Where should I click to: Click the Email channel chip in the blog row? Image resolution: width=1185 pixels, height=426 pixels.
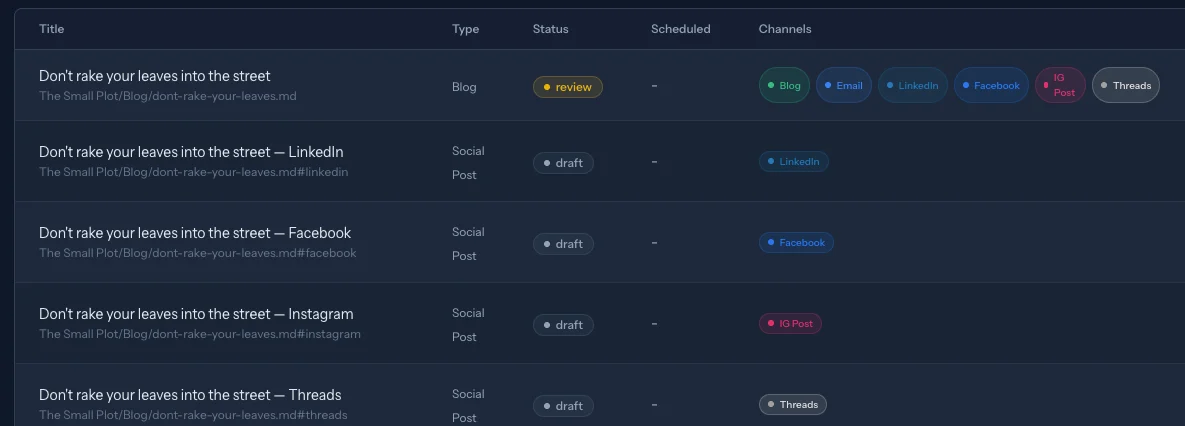[843, 85]
